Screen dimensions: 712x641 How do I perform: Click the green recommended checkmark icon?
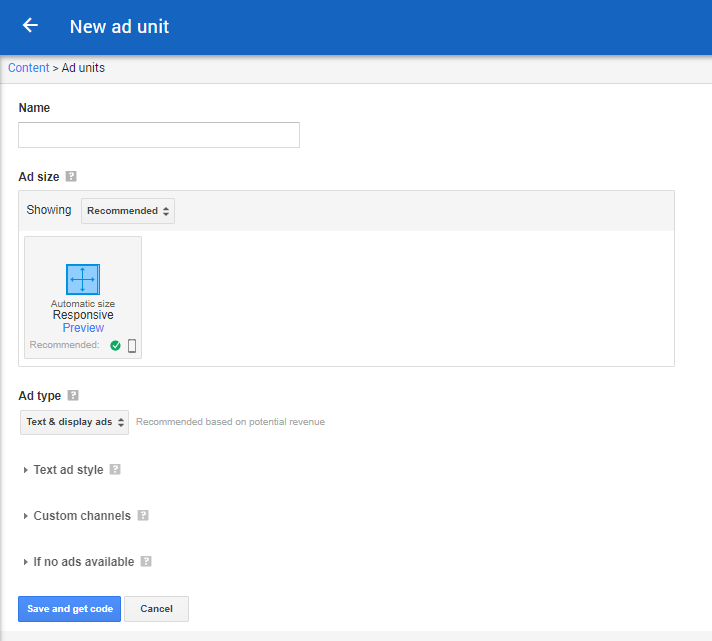(115, 345)
